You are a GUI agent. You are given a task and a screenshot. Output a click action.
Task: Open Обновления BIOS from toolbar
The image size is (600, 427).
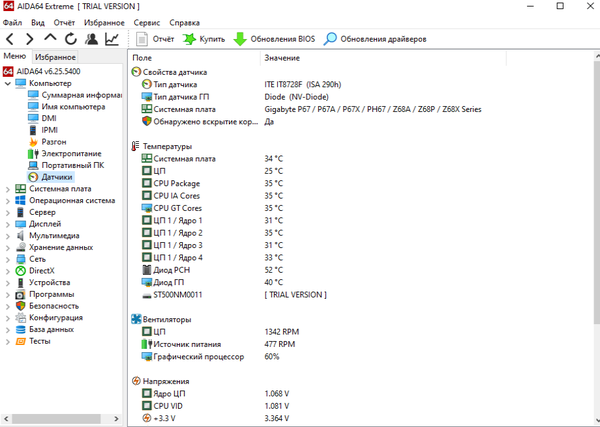(272, 39)
